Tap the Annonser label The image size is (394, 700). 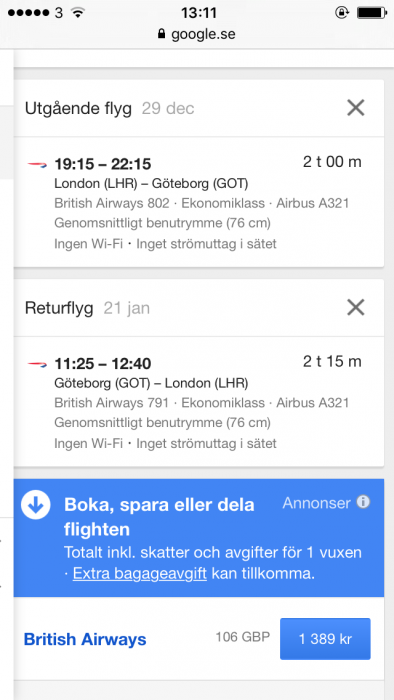click(316, 503)
